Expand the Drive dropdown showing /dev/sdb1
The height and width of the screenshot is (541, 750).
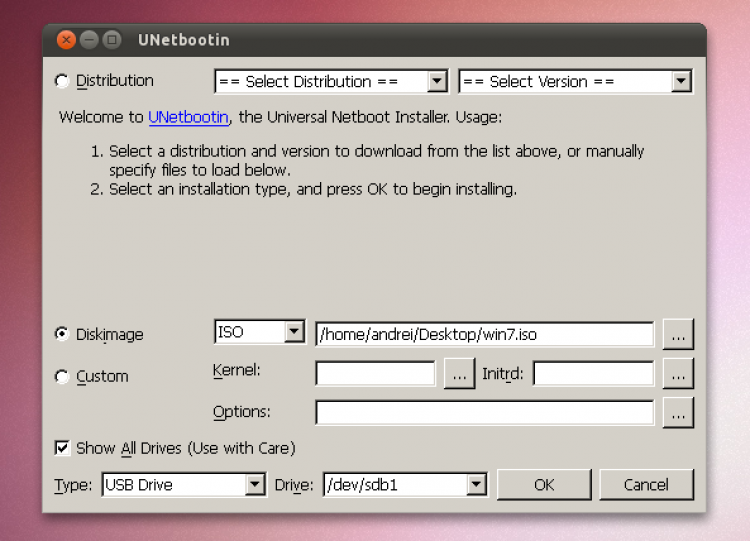[x=404, y=485]
